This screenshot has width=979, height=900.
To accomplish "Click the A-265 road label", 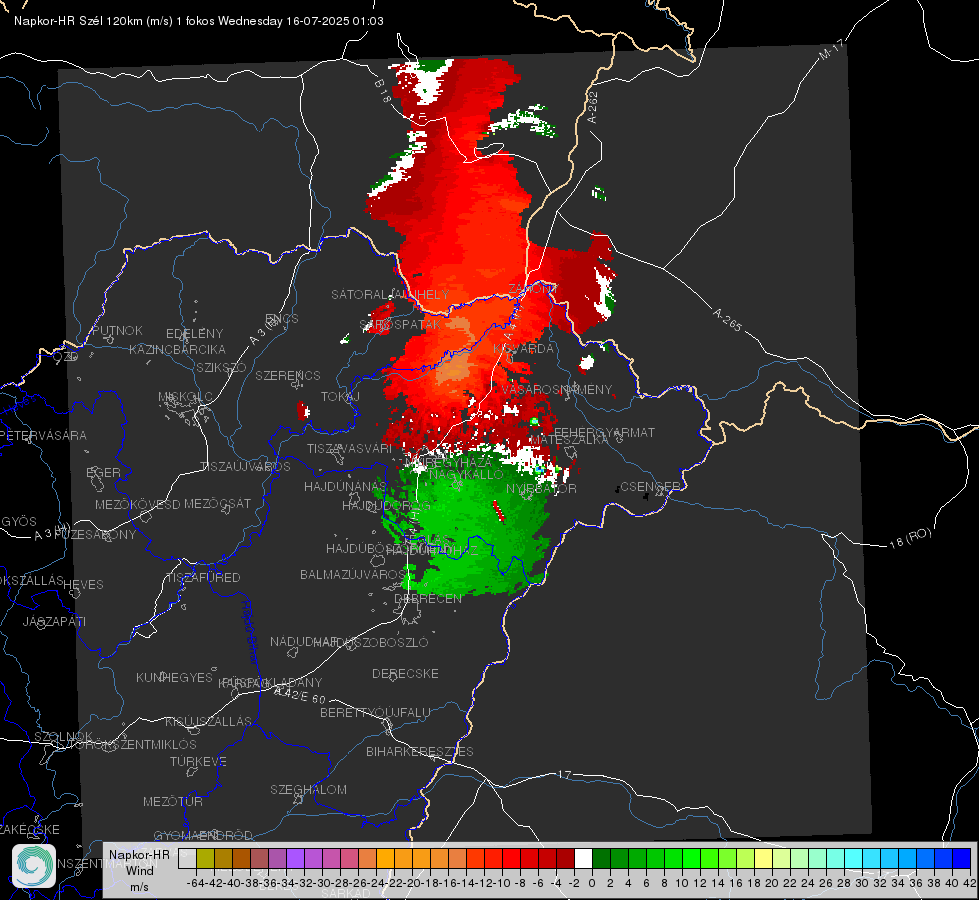I will 727,319.
